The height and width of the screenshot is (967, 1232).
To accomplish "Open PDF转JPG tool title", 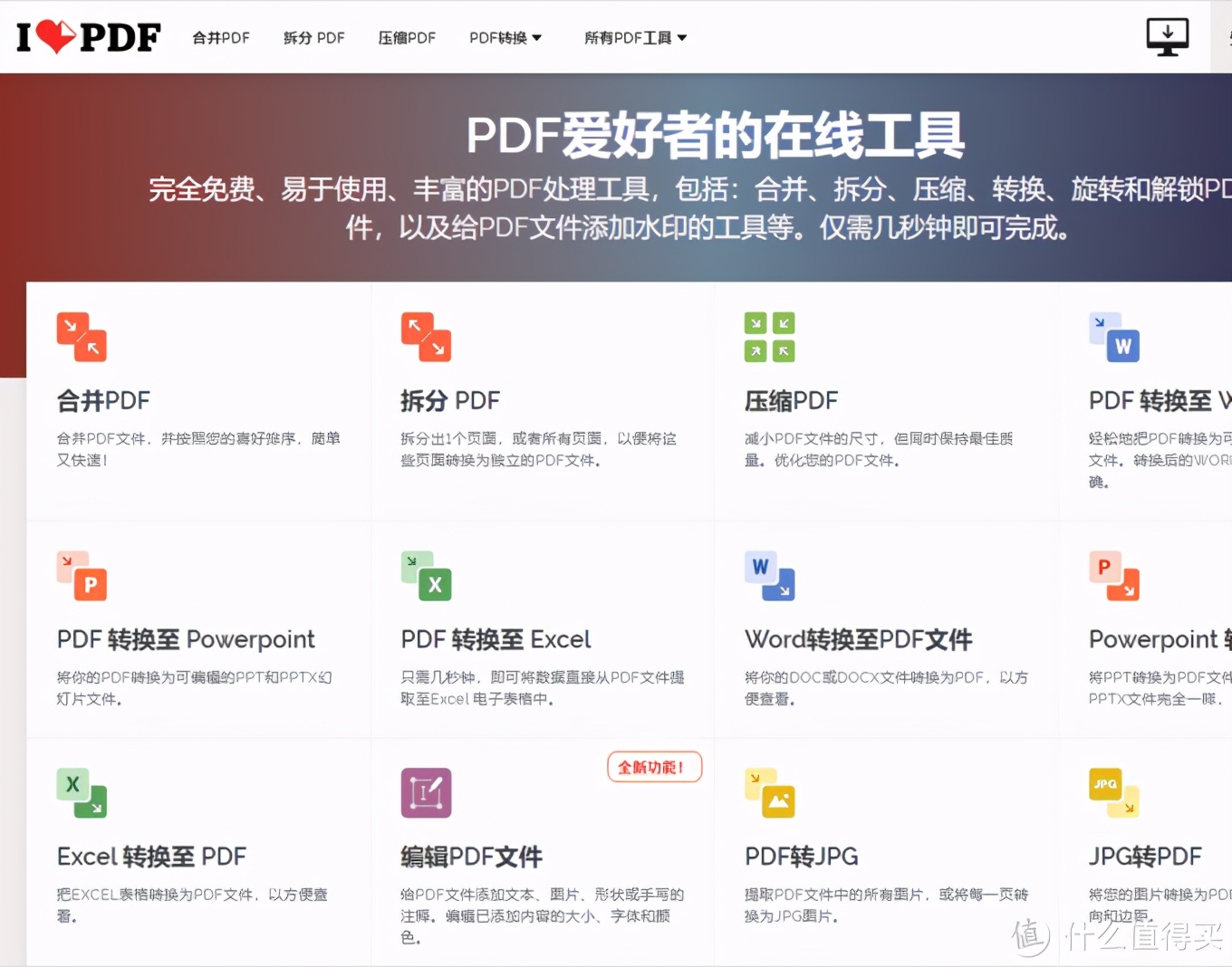I will click(801, 857).
